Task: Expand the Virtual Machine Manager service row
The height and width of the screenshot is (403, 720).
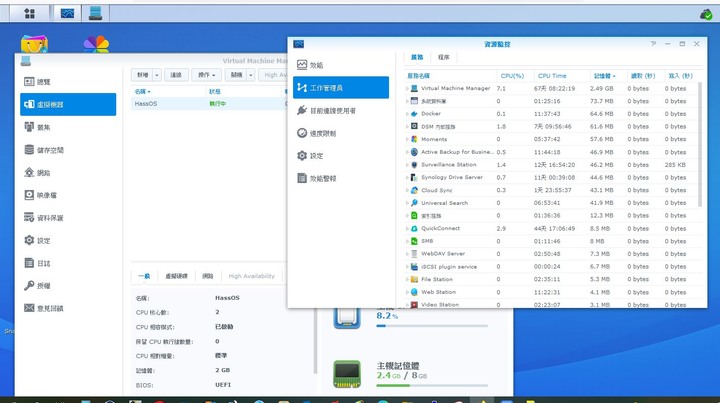Action: (407, 88)
